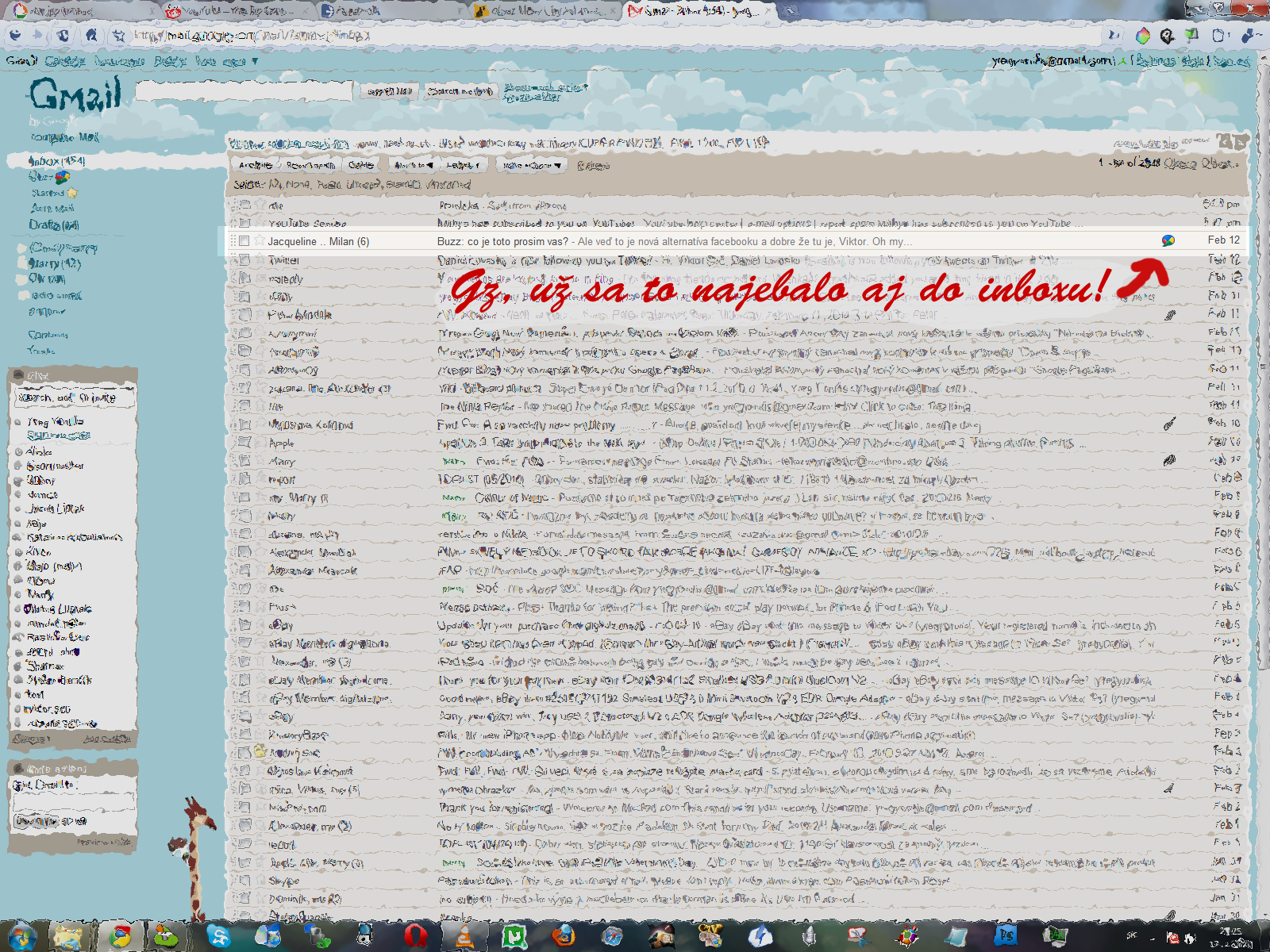Open the Settings link
The height and width of the screenshot is (952, 1270).
pyautogui.click(x=1156, y=61)
